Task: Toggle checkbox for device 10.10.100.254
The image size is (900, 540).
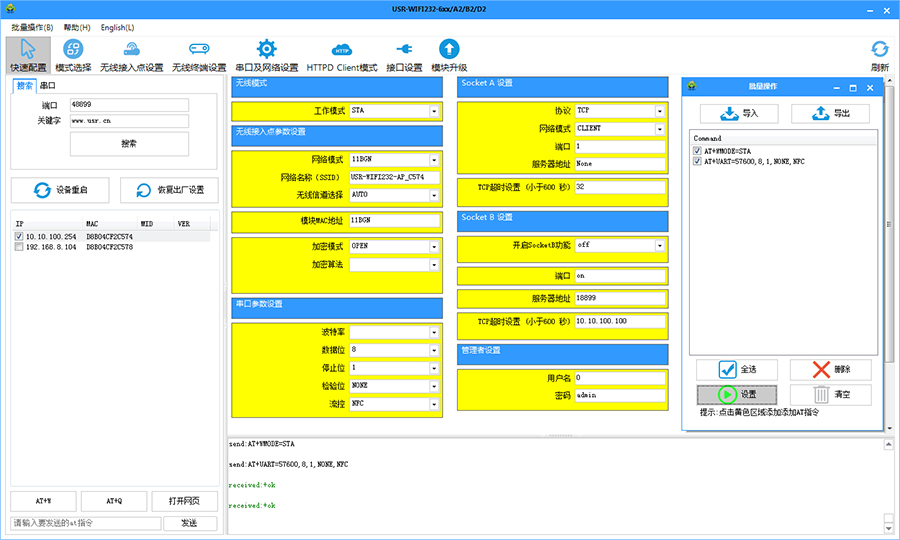Action: 19,236
